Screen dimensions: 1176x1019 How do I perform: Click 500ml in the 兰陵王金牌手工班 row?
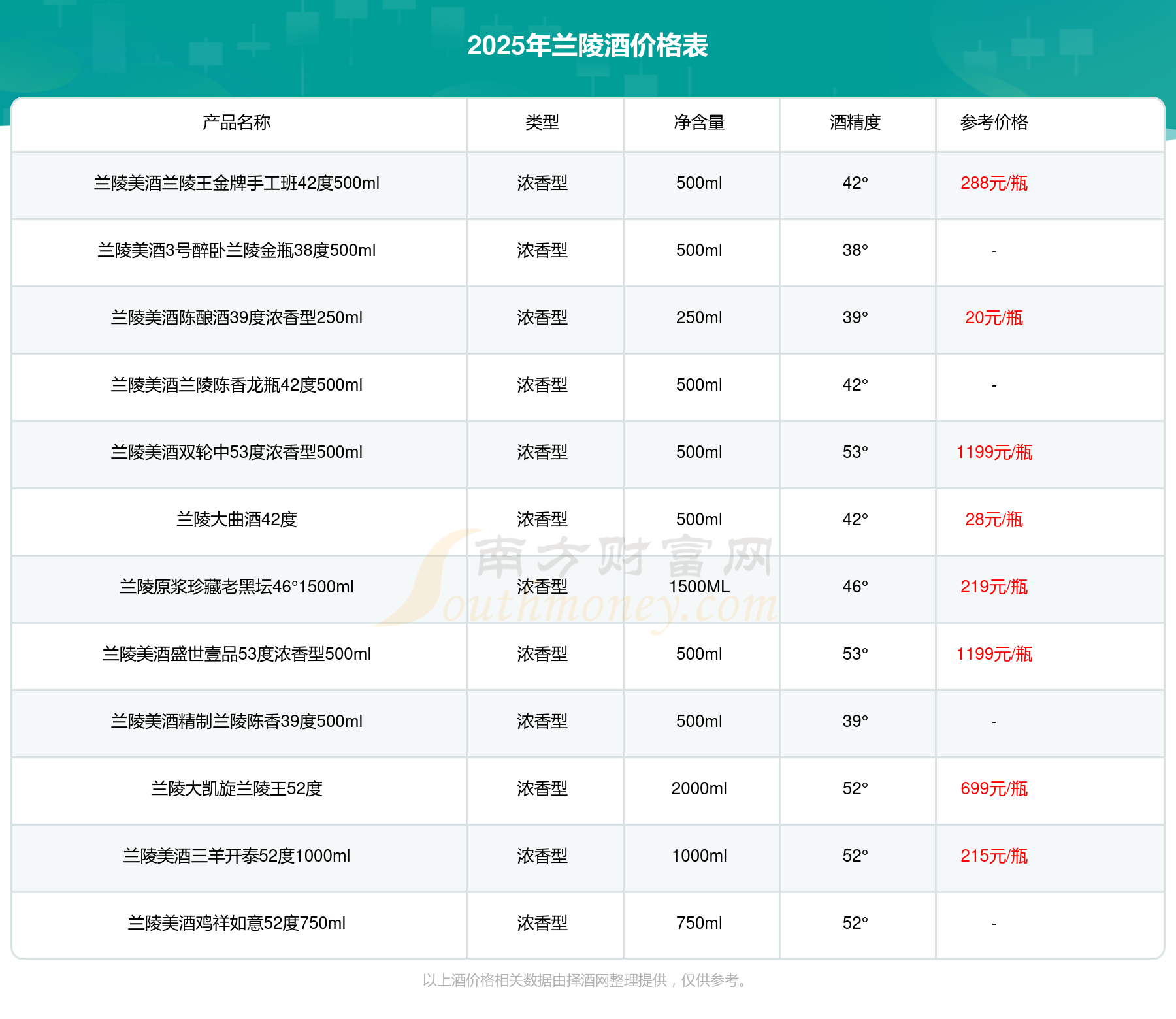point(699,183)
